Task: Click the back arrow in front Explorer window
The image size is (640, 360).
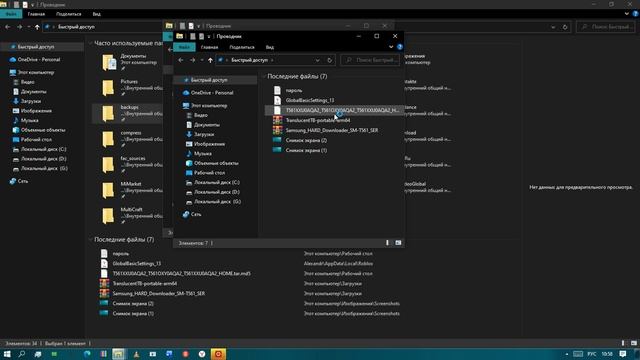Action: (181, 60)
